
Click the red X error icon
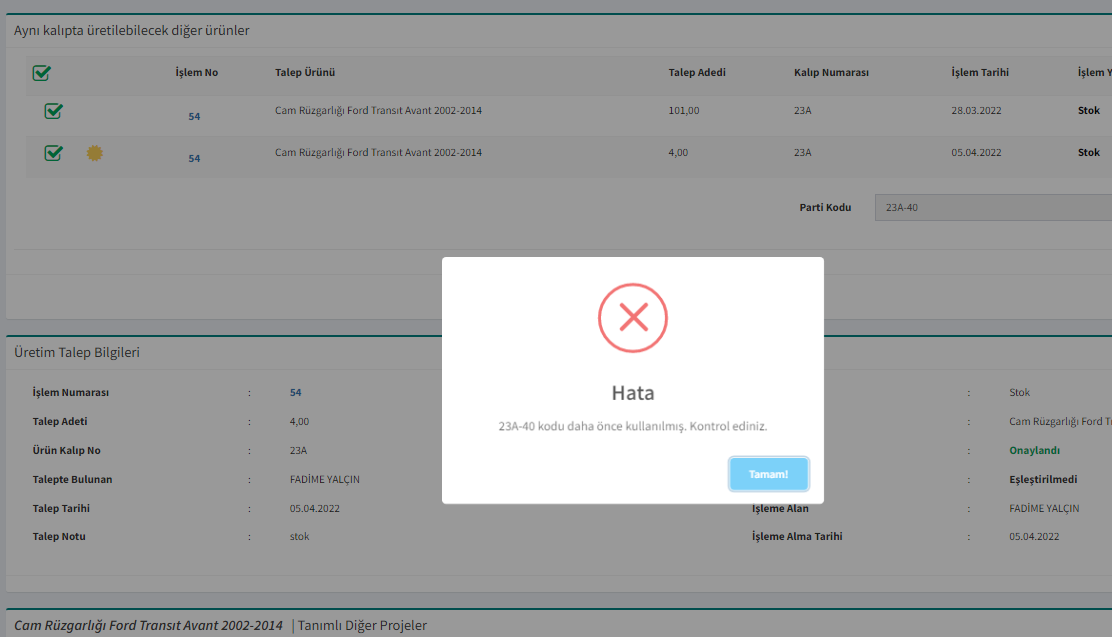click(632, 318)
